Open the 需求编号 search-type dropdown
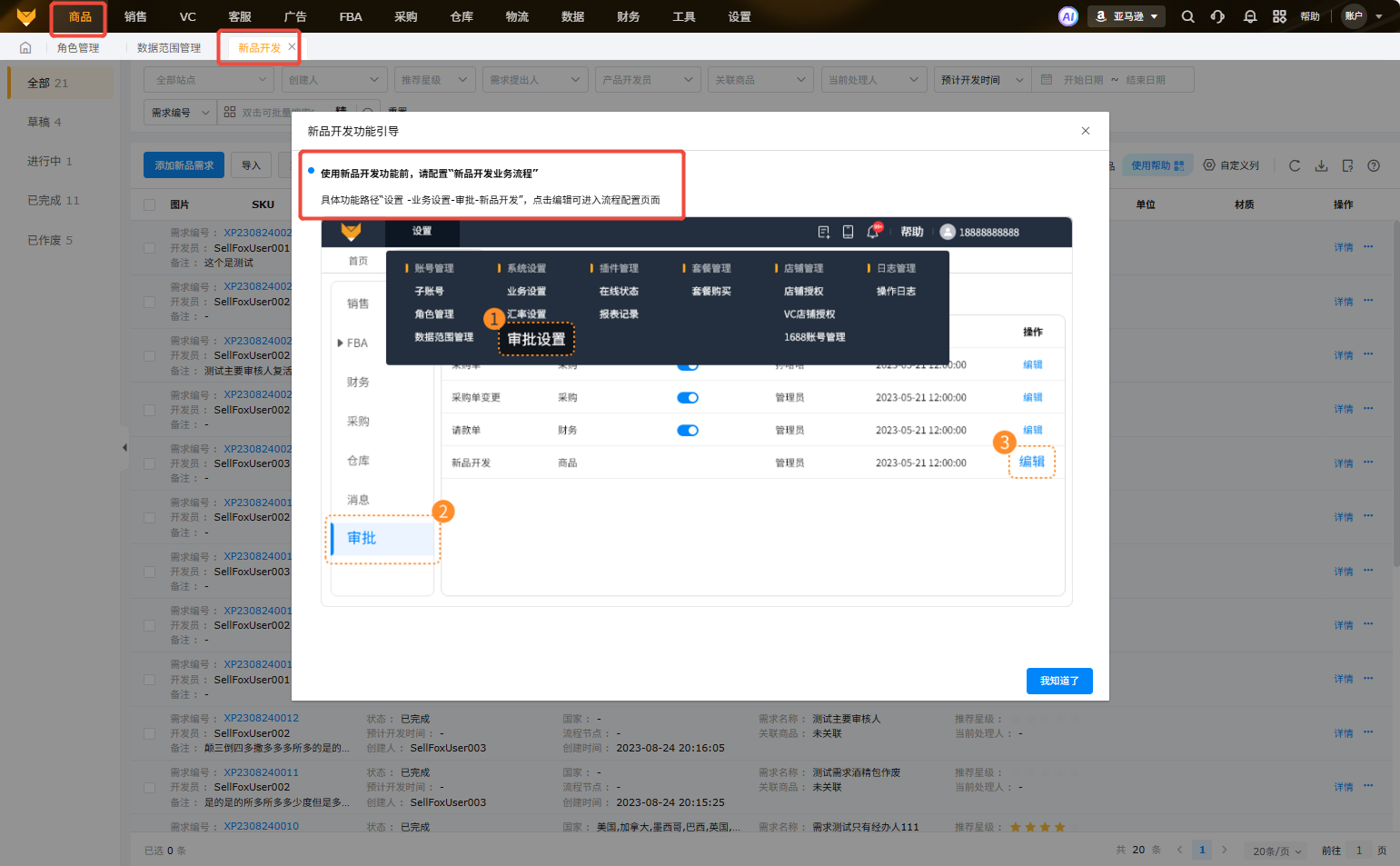 180,113
